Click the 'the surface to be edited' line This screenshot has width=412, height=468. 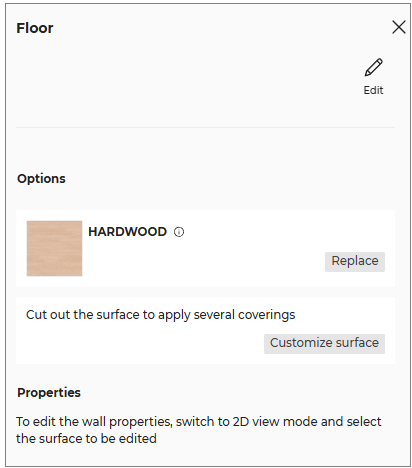tap(86, 439)
